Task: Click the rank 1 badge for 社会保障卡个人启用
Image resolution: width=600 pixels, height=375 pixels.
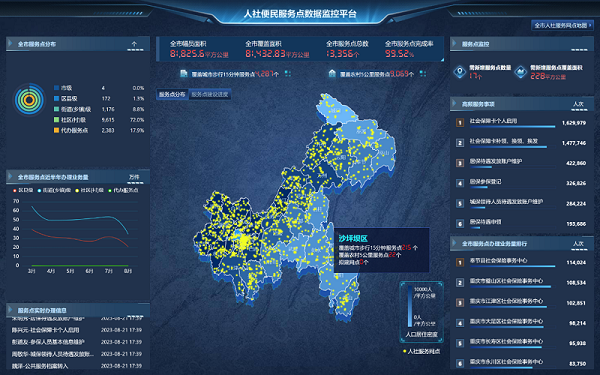Action: pyautogui.click(x=460, y=122)
